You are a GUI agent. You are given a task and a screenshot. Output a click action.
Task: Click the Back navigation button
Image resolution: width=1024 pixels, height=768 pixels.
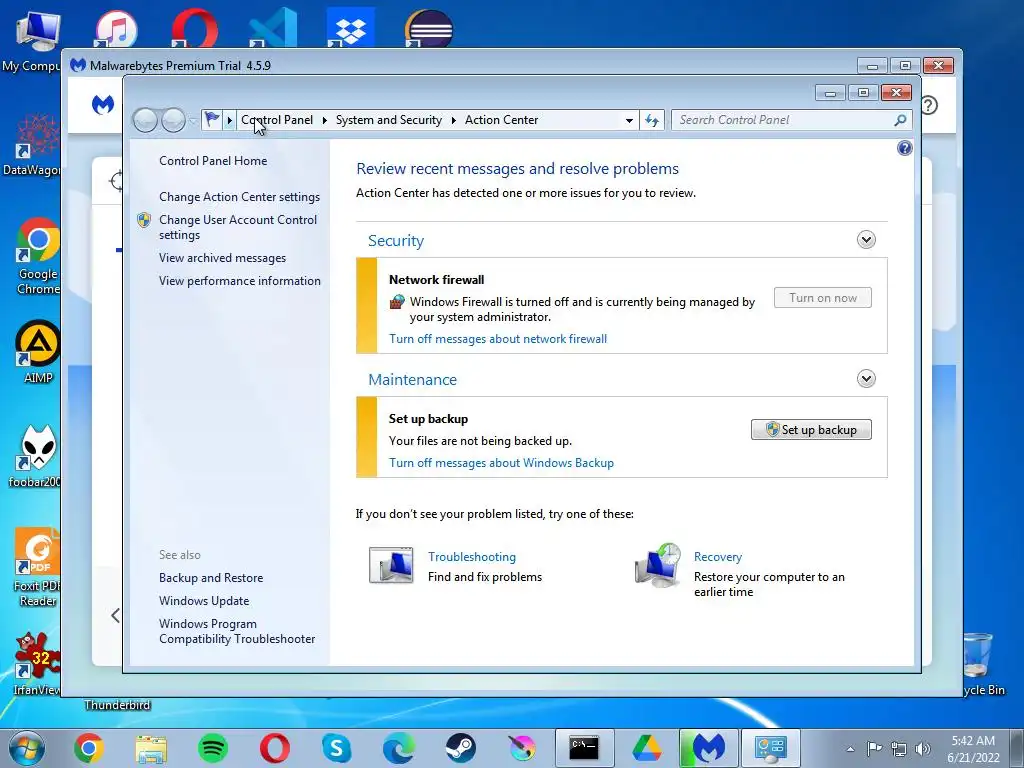[x=145, y=120]
